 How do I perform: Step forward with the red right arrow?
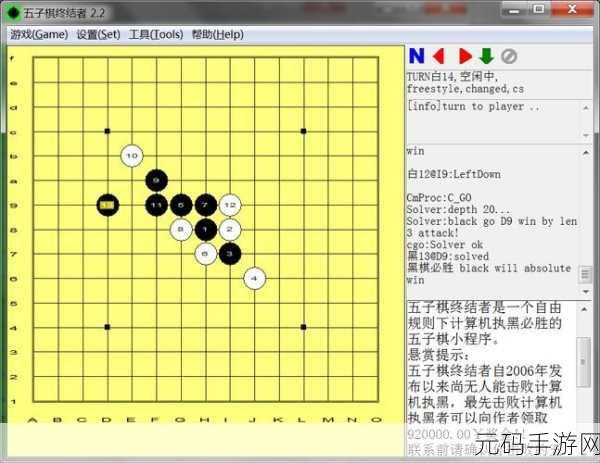tap(465, 56)
